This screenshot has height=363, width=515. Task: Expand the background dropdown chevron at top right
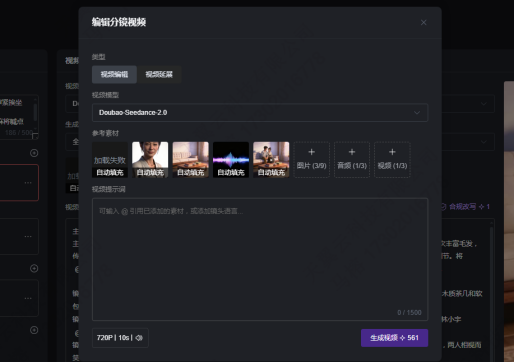(x=483, y=104)
